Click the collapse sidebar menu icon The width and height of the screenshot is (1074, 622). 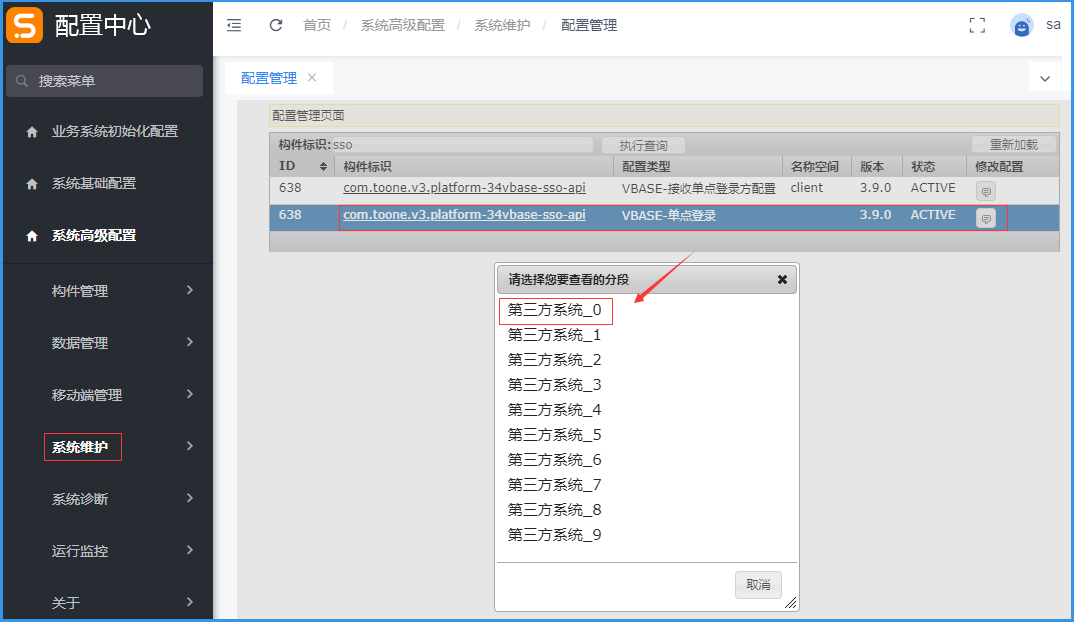234,25
